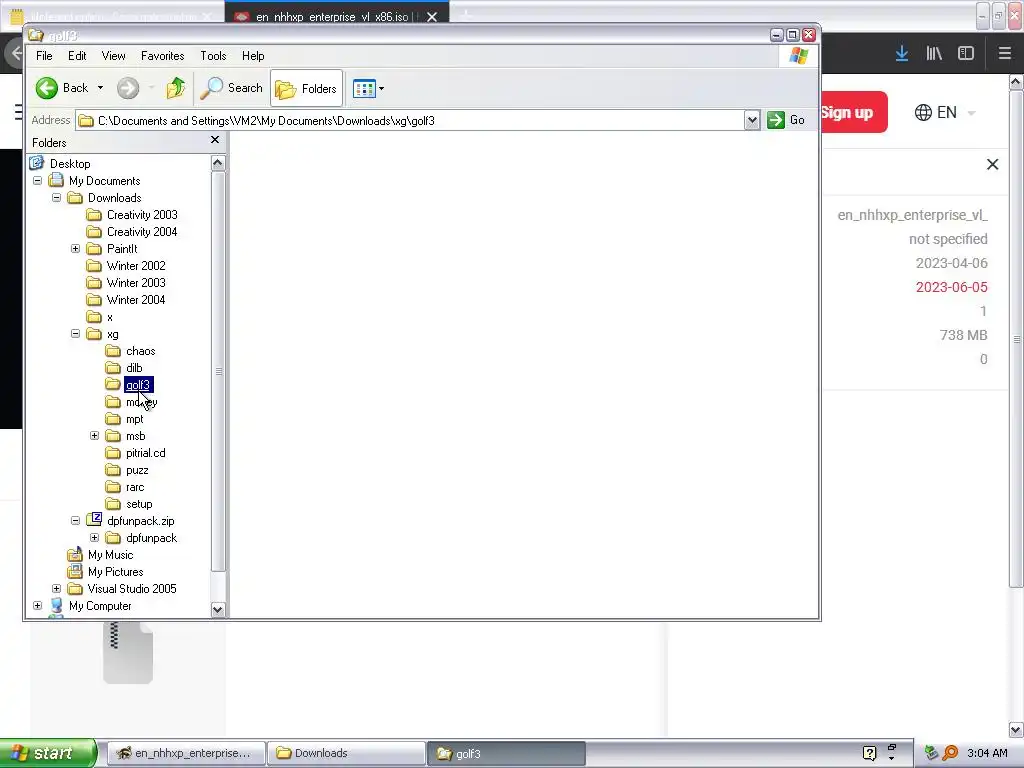Click the help question-mark tray icon
Image resolution: width=1024 pixels, height=768 pixels.
coord(869,753)
